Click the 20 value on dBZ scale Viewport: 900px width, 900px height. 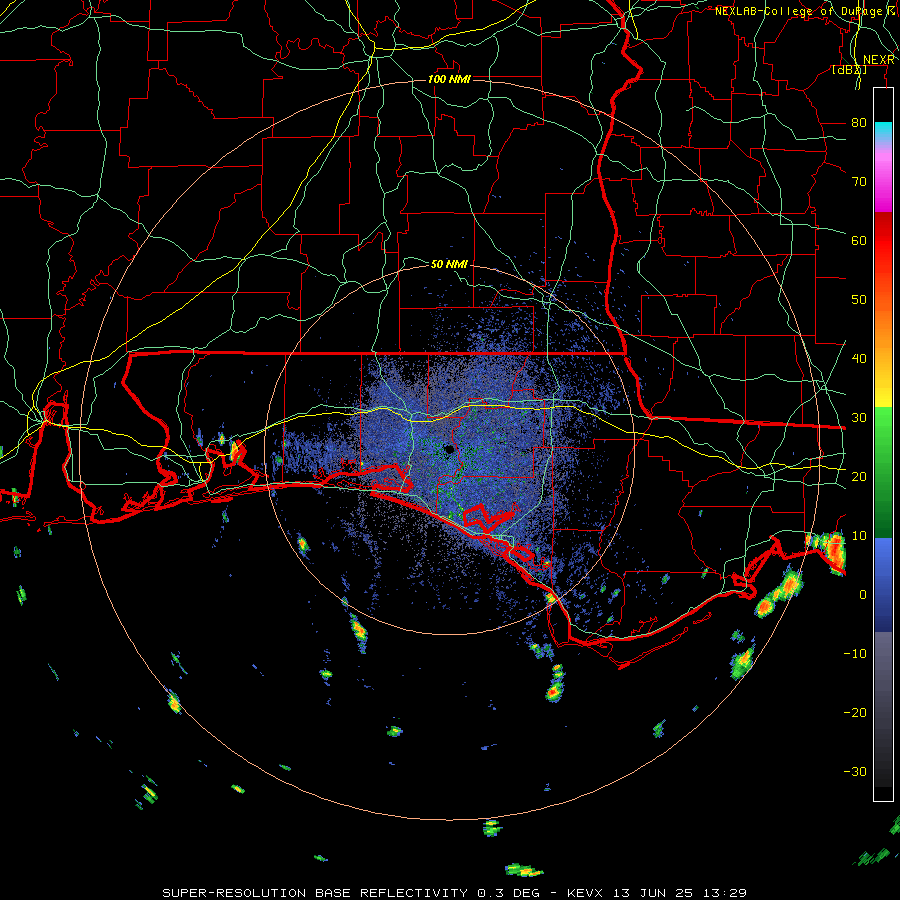(859, 476)
